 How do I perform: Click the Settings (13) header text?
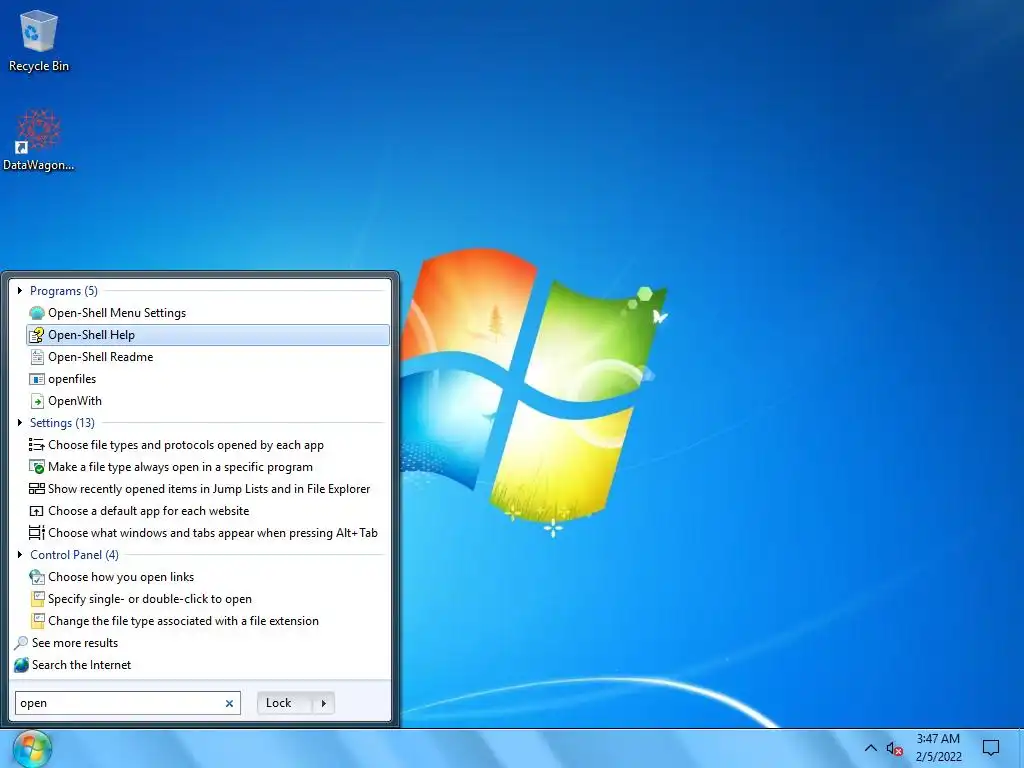pyautogui.click(x=62, y=423)
